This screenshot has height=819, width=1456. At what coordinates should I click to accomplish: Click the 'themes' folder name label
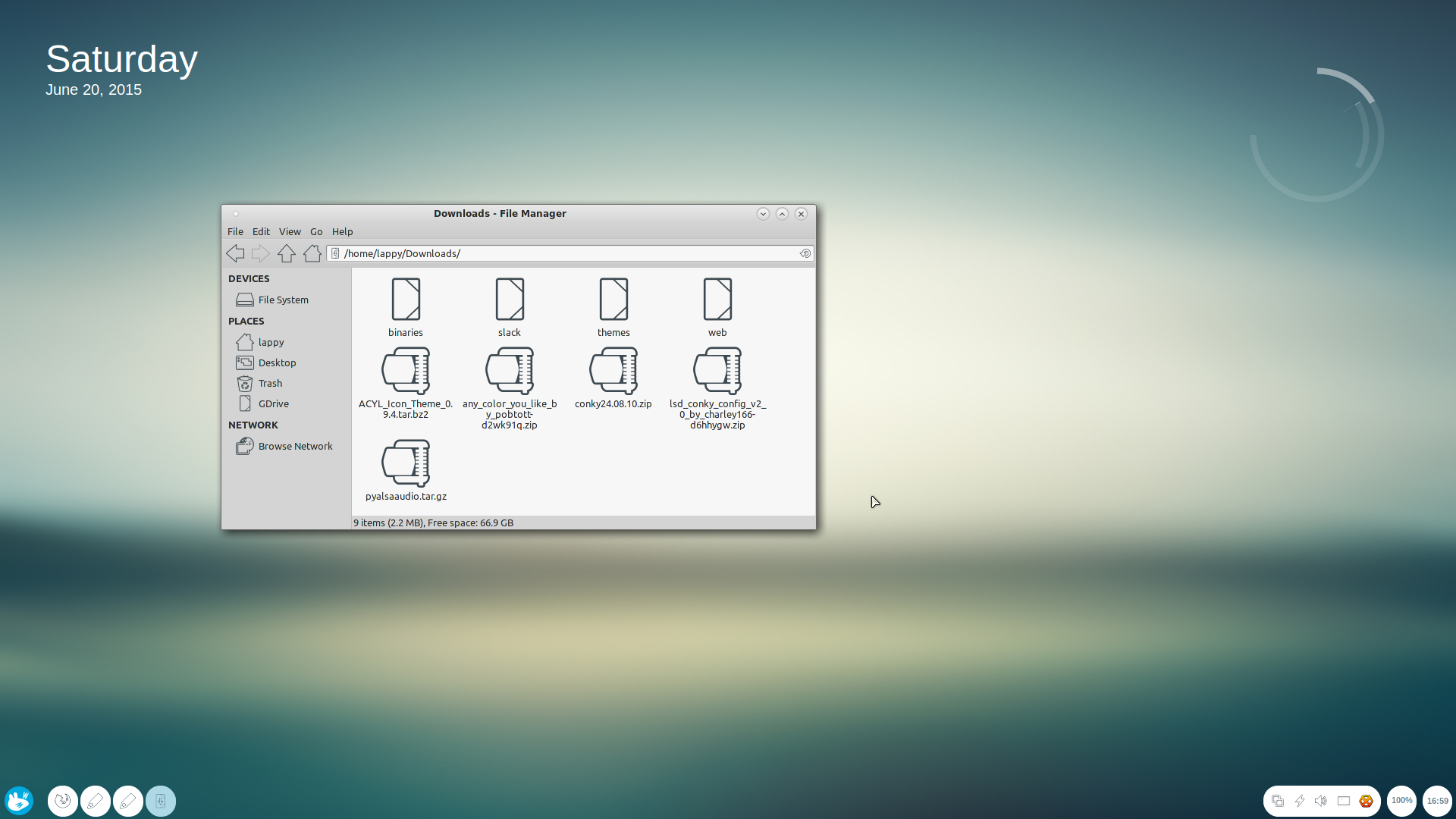pos(613,332)
